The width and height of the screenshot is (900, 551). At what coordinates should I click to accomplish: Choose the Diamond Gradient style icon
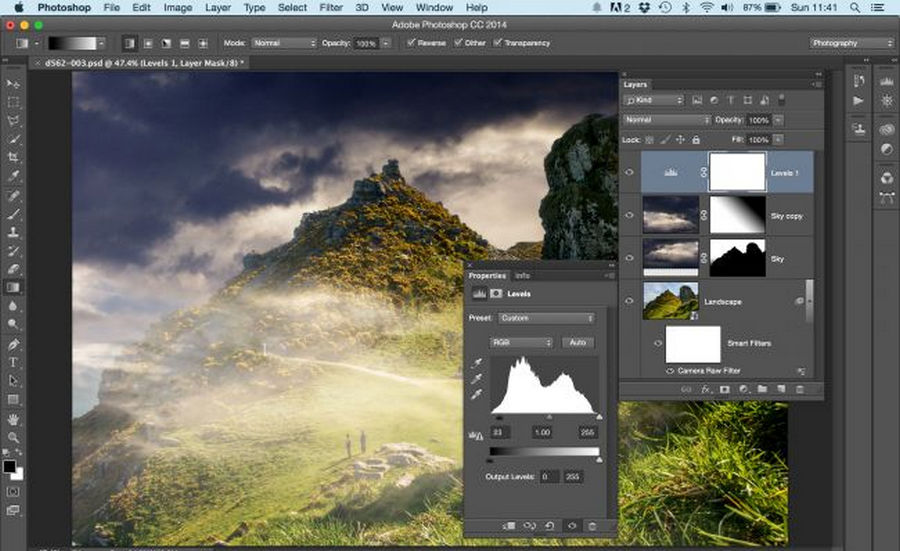[203, 43]
